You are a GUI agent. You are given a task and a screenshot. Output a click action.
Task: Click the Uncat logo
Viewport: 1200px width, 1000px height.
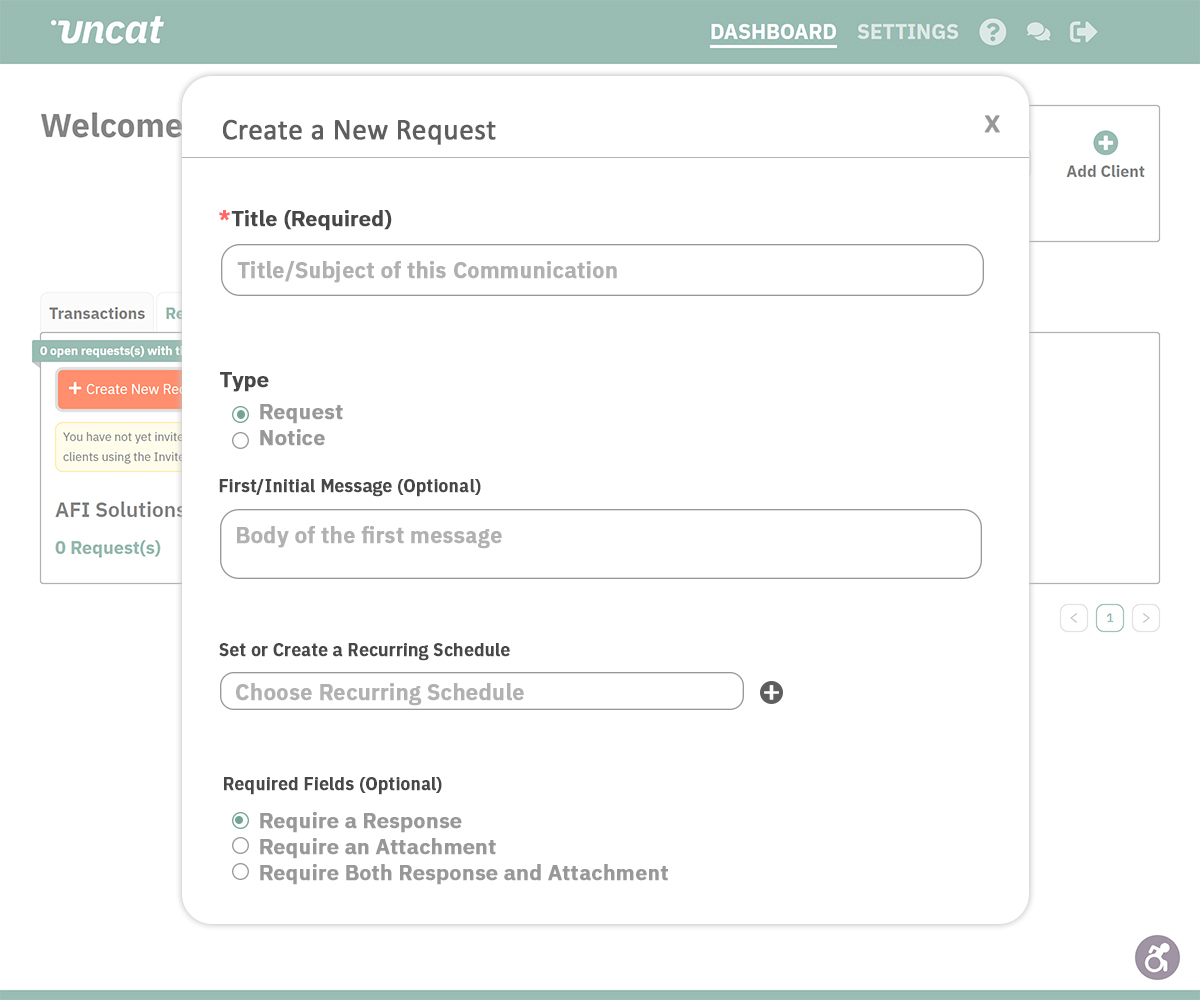coord(107,30)
